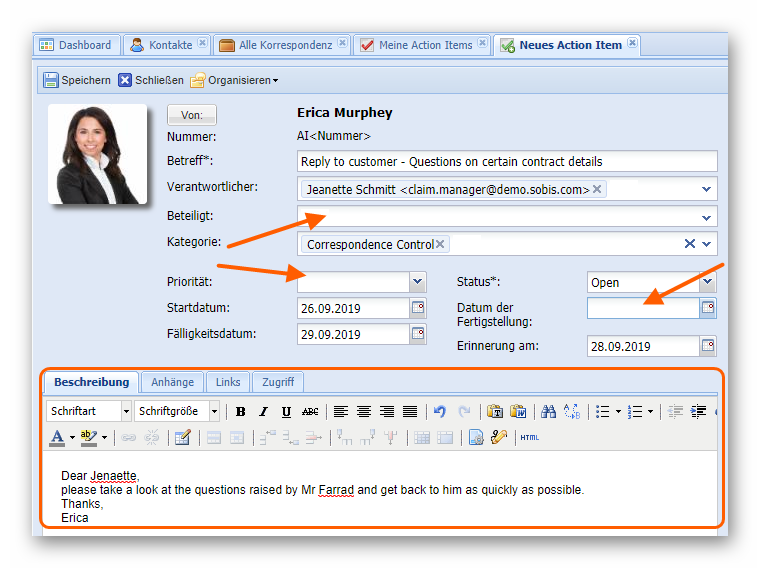Open the Schriftart font dropdown
Screen dimensions: 760x568
click(x=126, y=411)
